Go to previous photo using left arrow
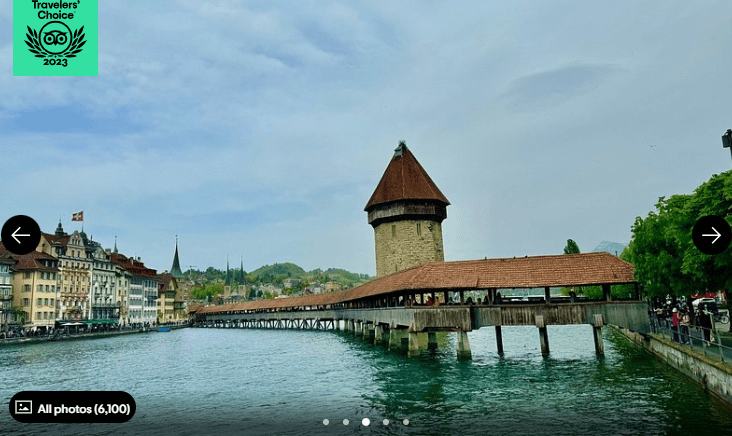The width and height of the screenshot is (732, 436). (x=21, y=235)
